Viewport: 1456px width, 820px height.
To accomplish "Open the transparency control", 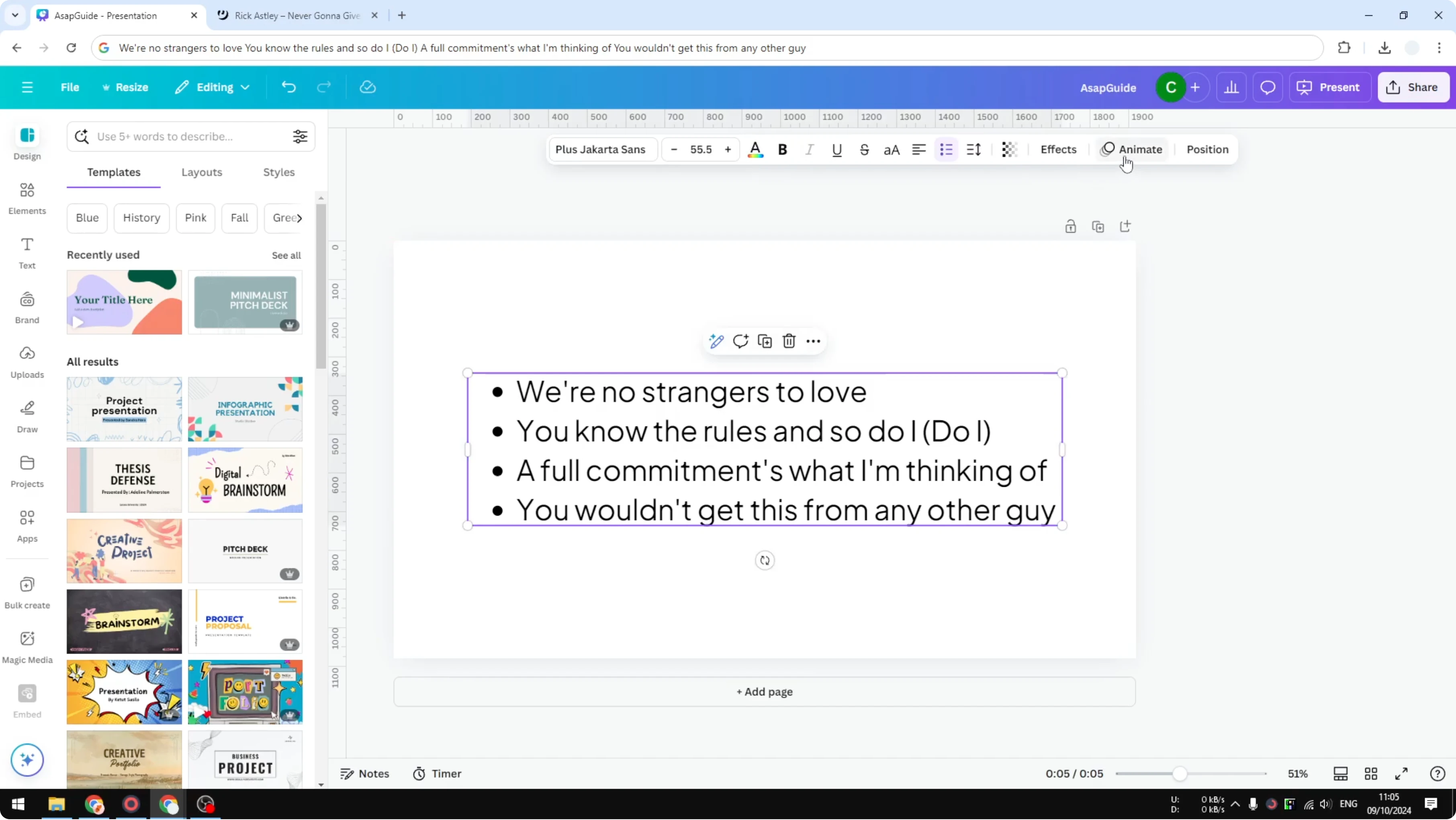I will [x=1009, y=149].
